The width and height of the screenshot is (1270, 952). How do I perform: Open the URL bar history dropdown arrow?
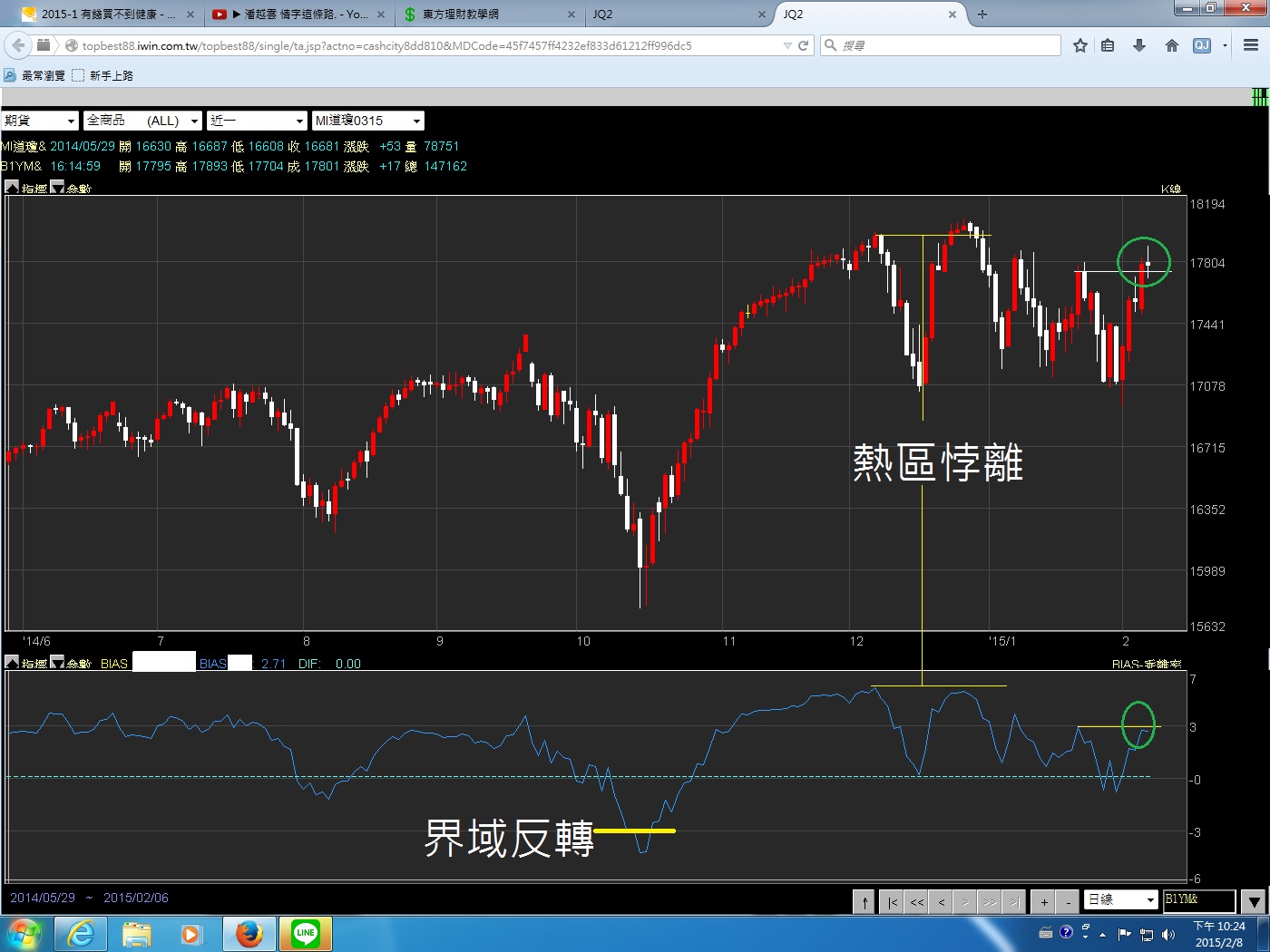click(787, 45)
